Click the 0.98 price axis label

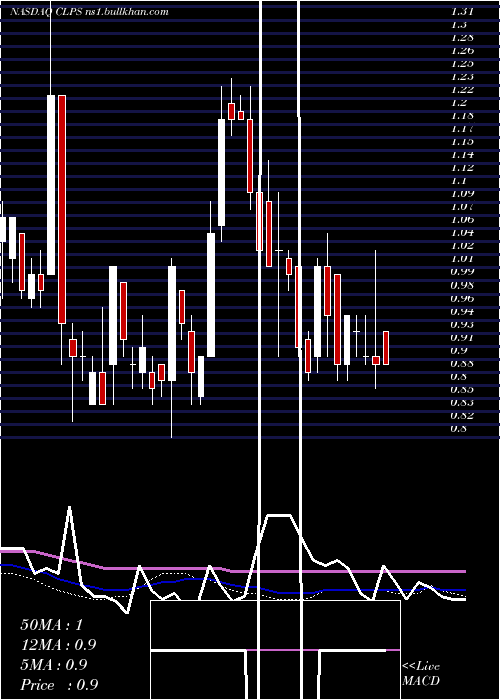[462, 285]
